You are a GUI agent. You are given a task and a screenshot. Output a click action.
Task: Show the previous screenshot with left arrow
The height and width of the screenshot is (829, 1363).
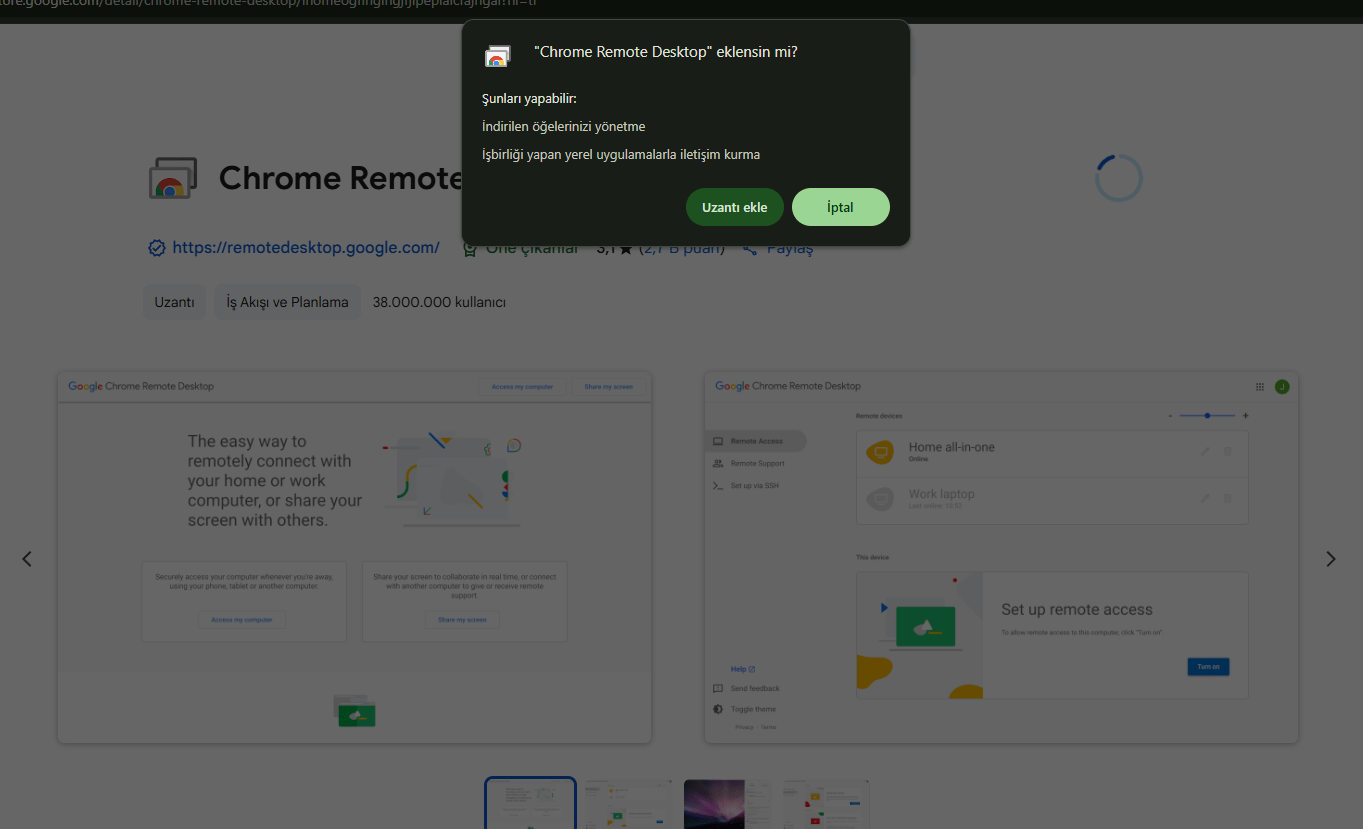[x=27, y=559]
